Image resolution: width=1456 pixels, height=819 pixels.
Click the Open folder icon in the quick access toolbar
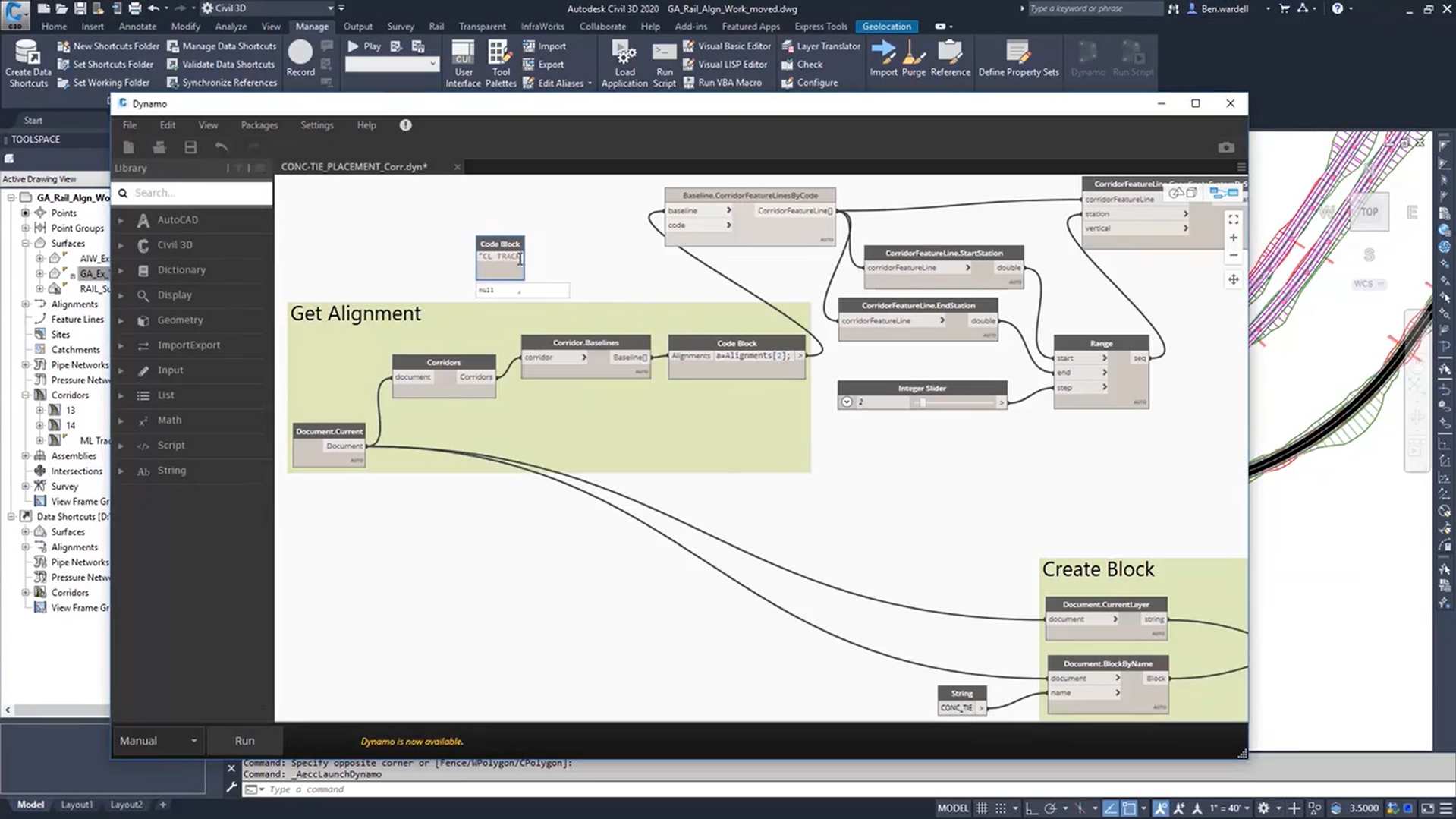coord(61,8)
